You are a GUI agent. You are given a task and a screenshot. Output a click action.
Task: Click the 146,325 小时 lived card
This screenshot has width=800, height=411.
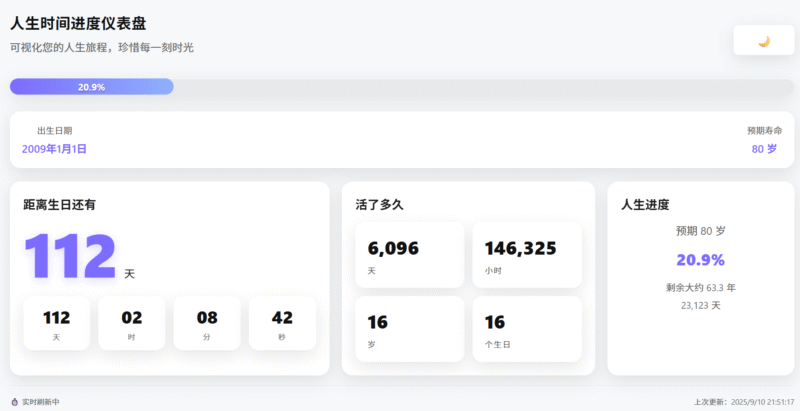click(x=527, y=255)
